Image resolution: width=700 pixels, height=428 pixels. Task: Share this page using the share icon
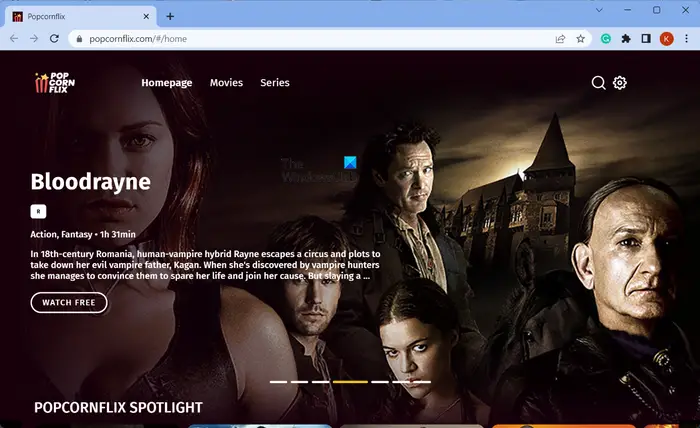pyautogui.click(x=560, y=39)
